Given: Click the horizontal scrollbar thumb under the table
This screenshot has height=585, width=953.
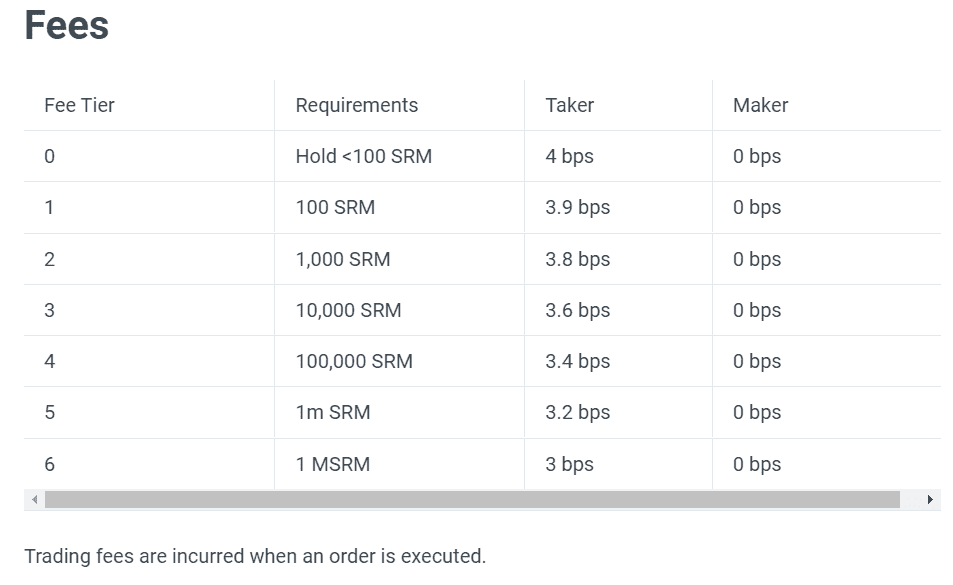Looking at the screenshot, I should 472,499.
